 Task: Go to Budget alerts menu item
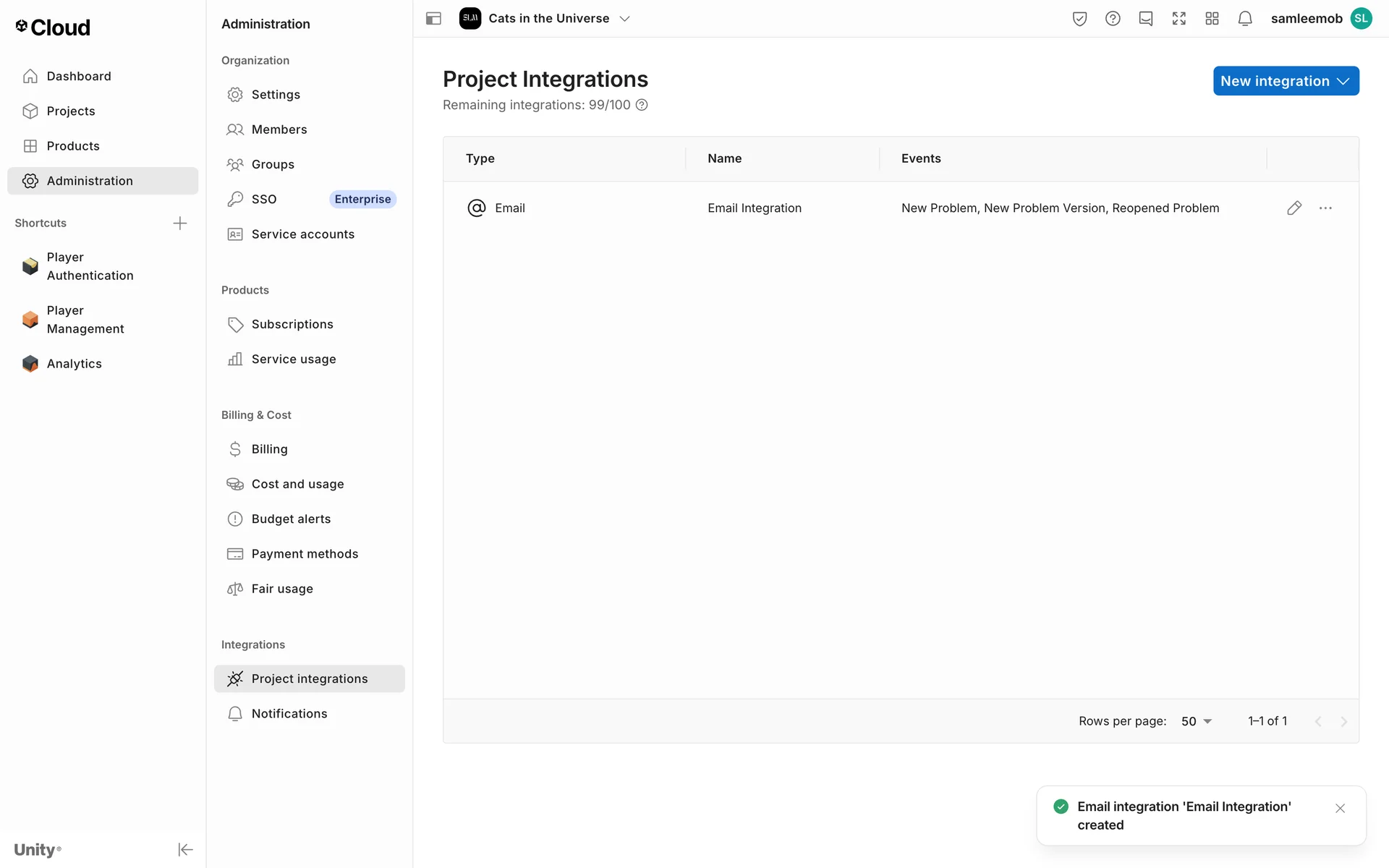(291, 519)
